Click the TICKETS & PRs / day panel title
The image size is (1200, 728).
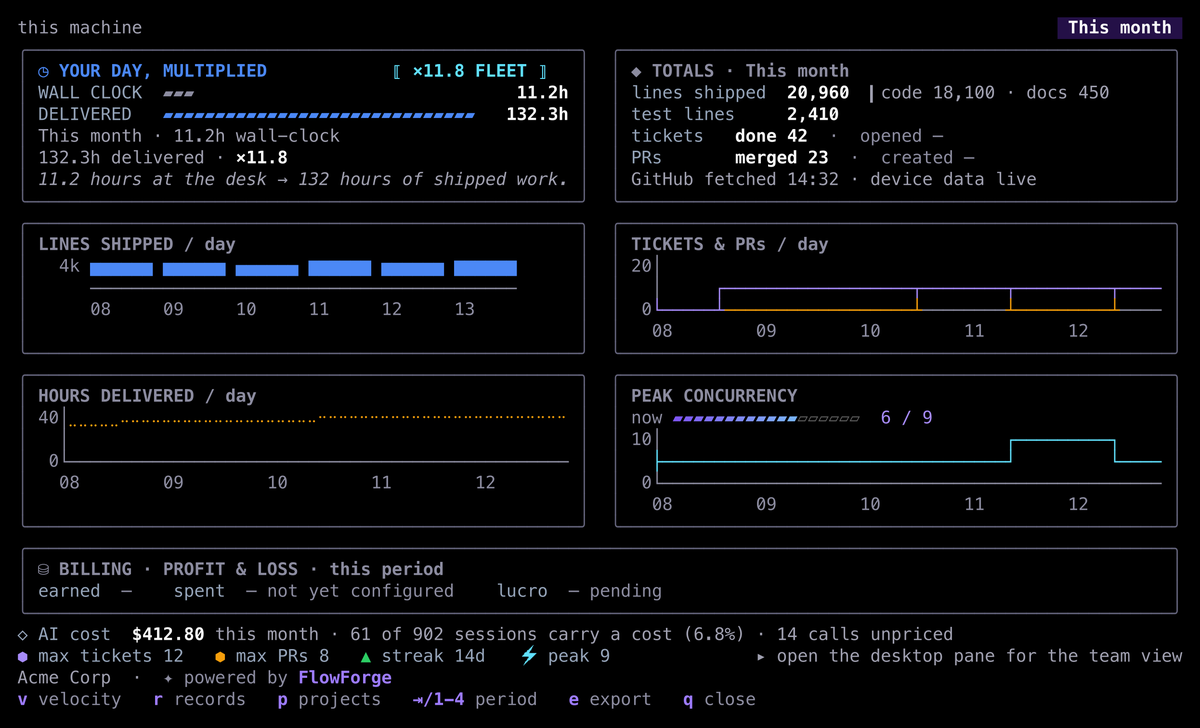point(730,244)
